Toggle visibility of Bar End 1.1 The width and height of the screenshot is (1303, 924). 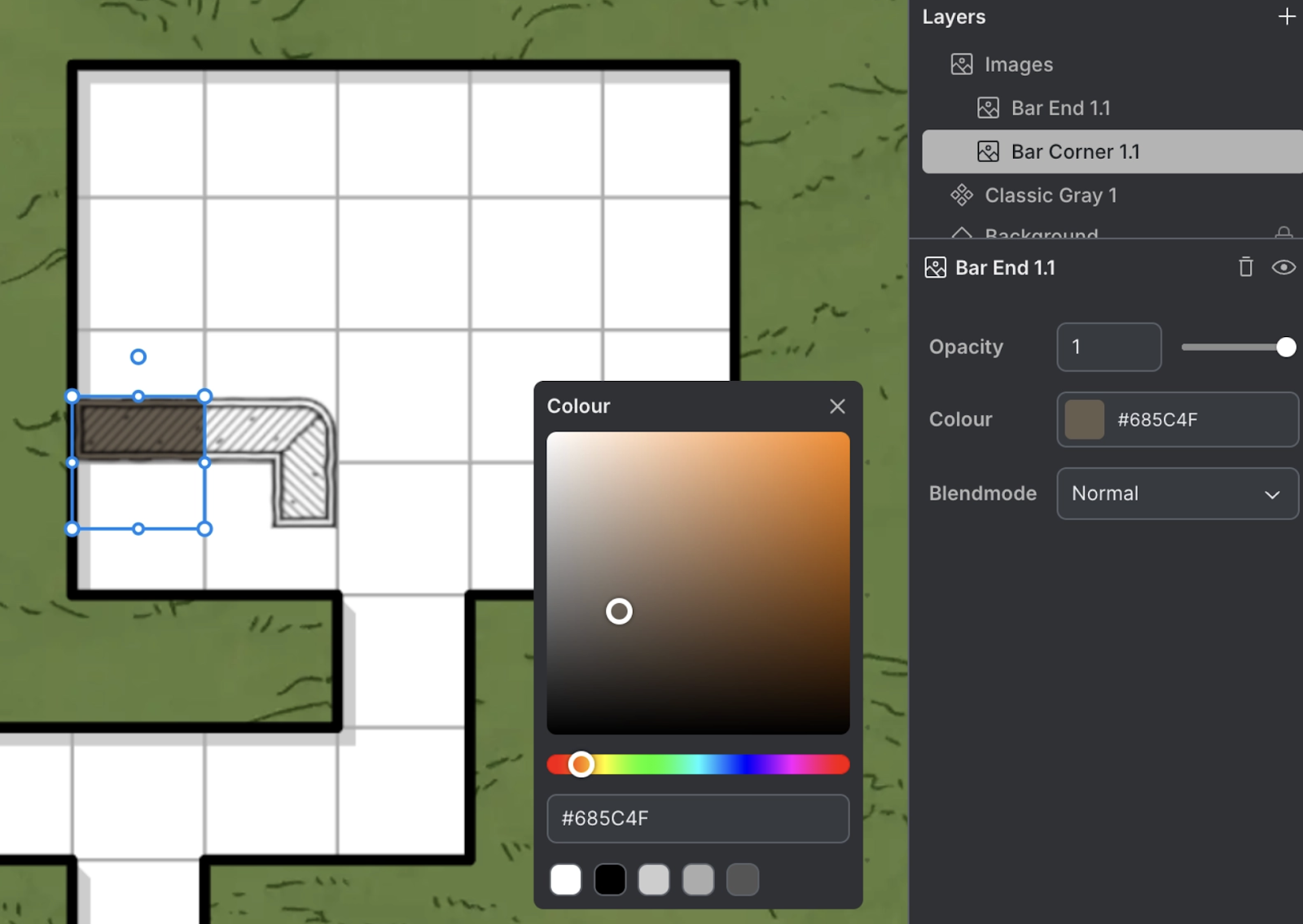click(x=1283, y=268)
